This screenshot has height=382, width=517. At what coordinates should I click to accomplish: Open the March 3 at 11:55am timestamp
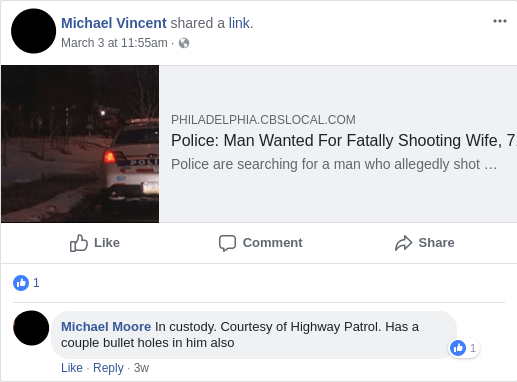[114, 43]
